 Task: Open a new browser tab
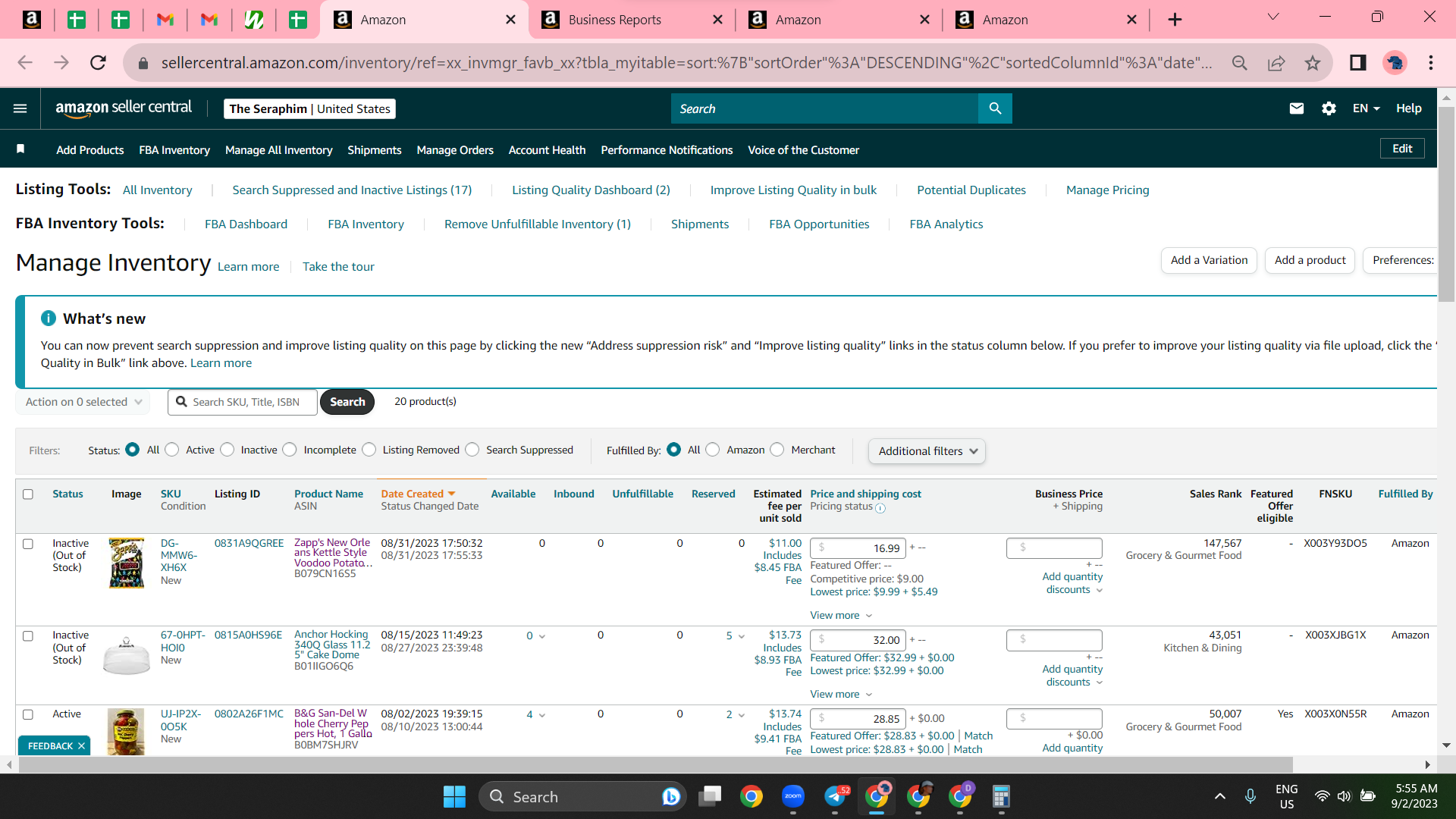pos(1175,20)
